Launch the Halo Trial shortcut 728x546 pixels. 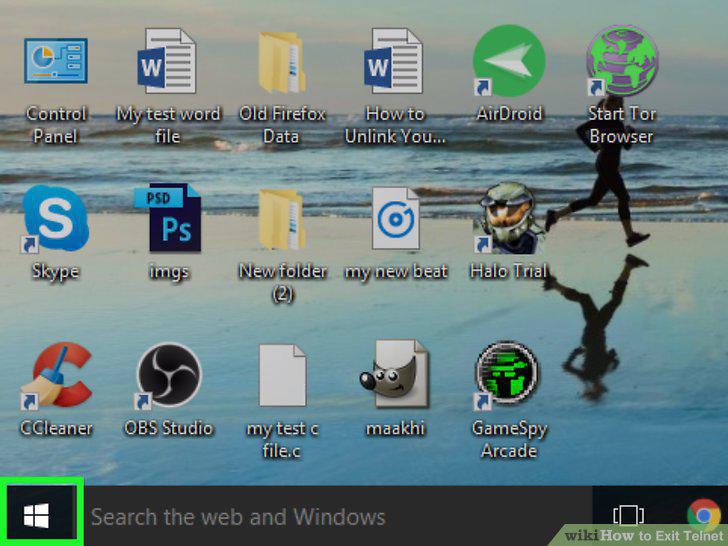[509, 218]
